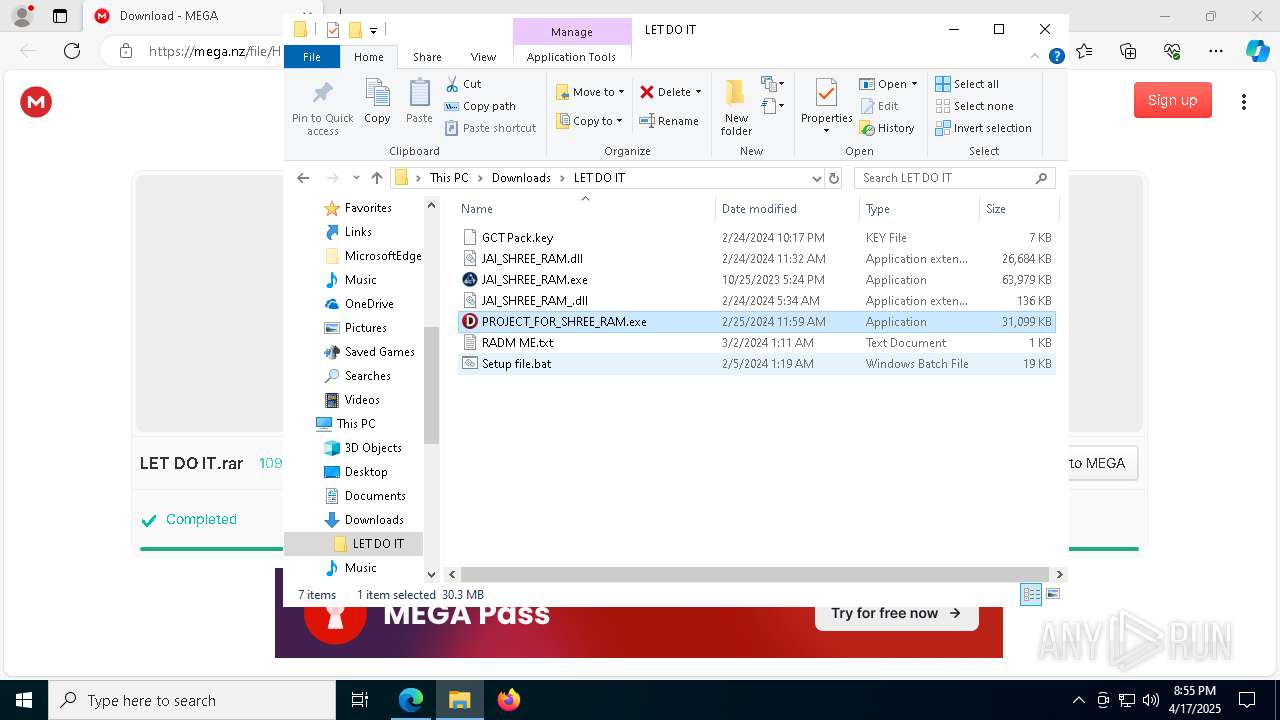Image resolution: width=1280 pixels, height=720 pixels.
Task: Expand the Delete options arrow
Action: [x=698, y=92]
